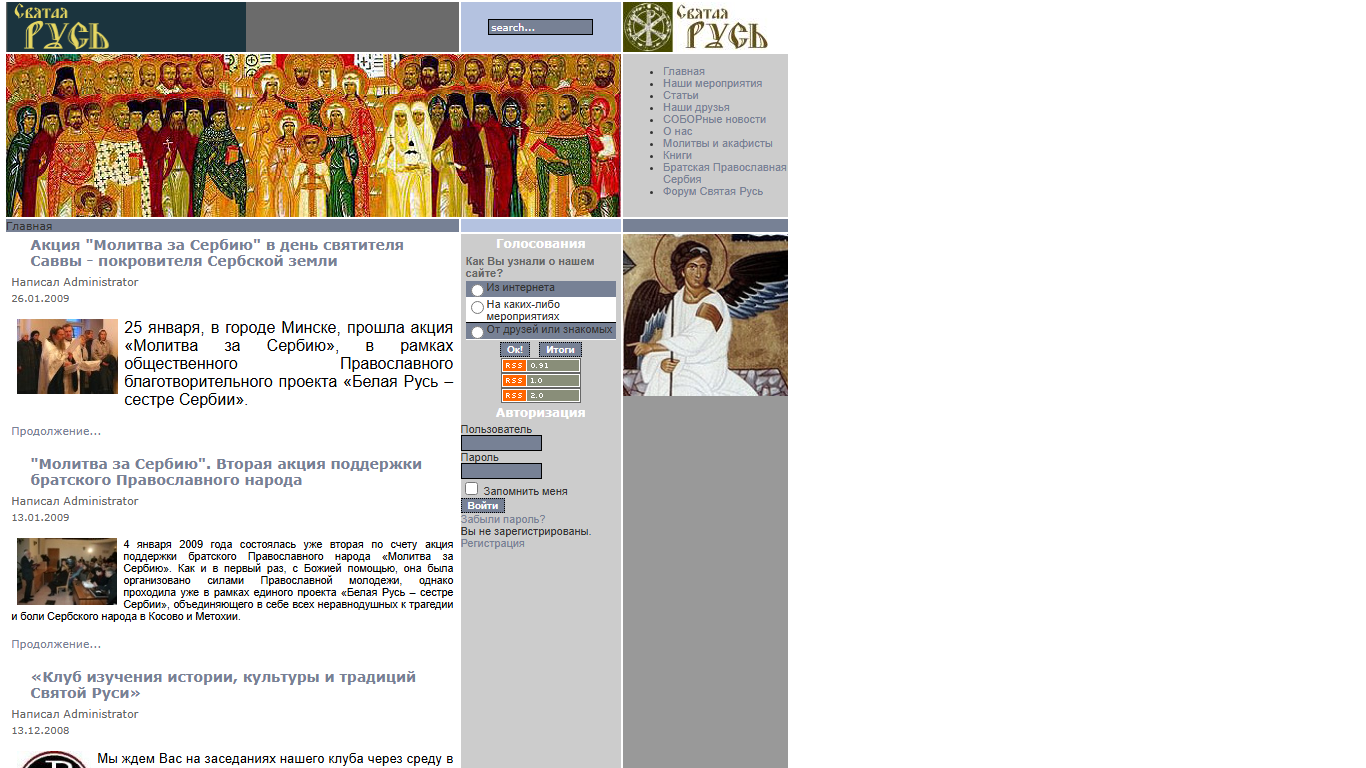Click the Голосования section heading
The width and height of the screenshot is (1366, 768).
pyautogui.click(x=541, y=243)
